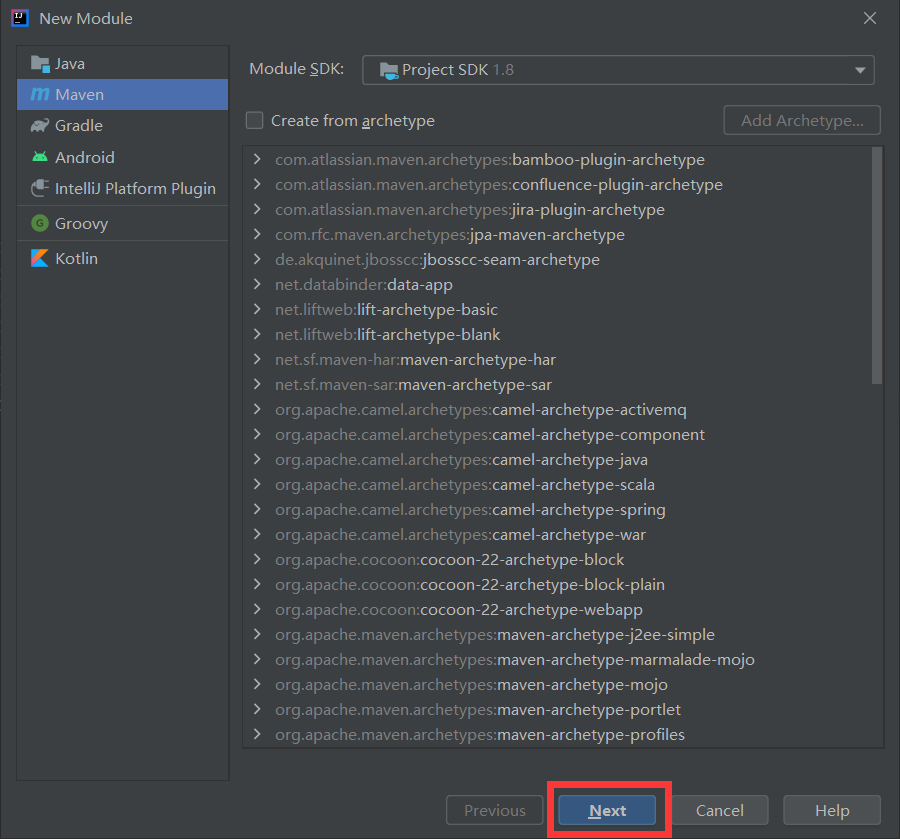Expand maven-archetype-portlet chevron
The width and height of the screenshot is (900, 839).
(257, 709)
